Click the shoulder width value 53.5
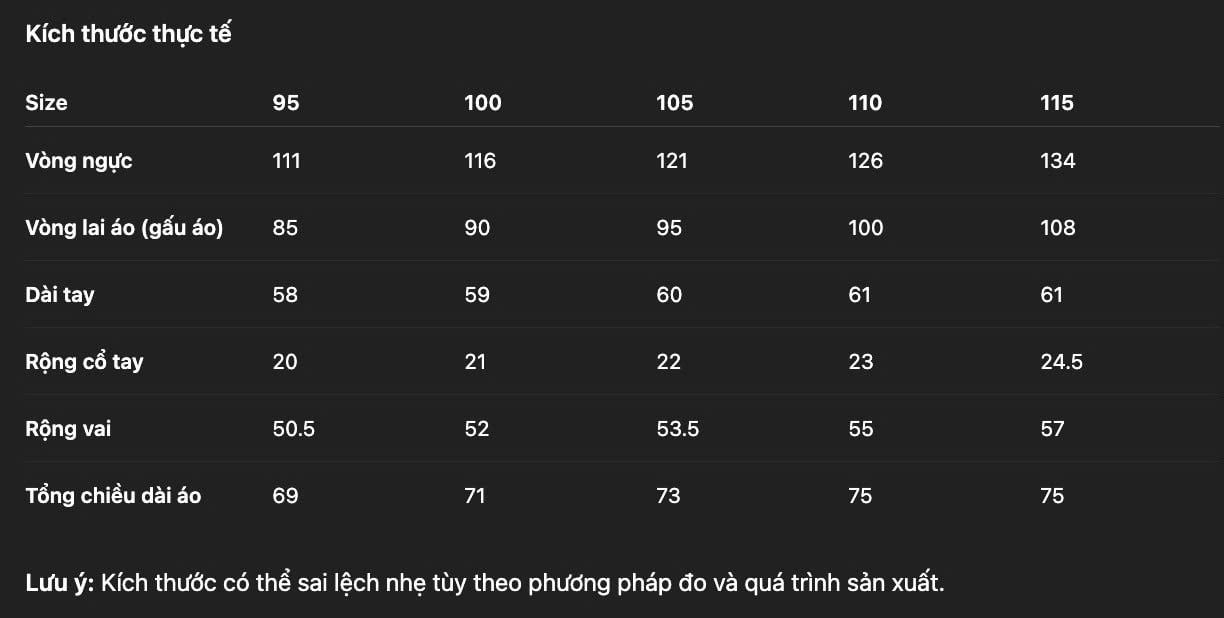 [x=678, y=429]
